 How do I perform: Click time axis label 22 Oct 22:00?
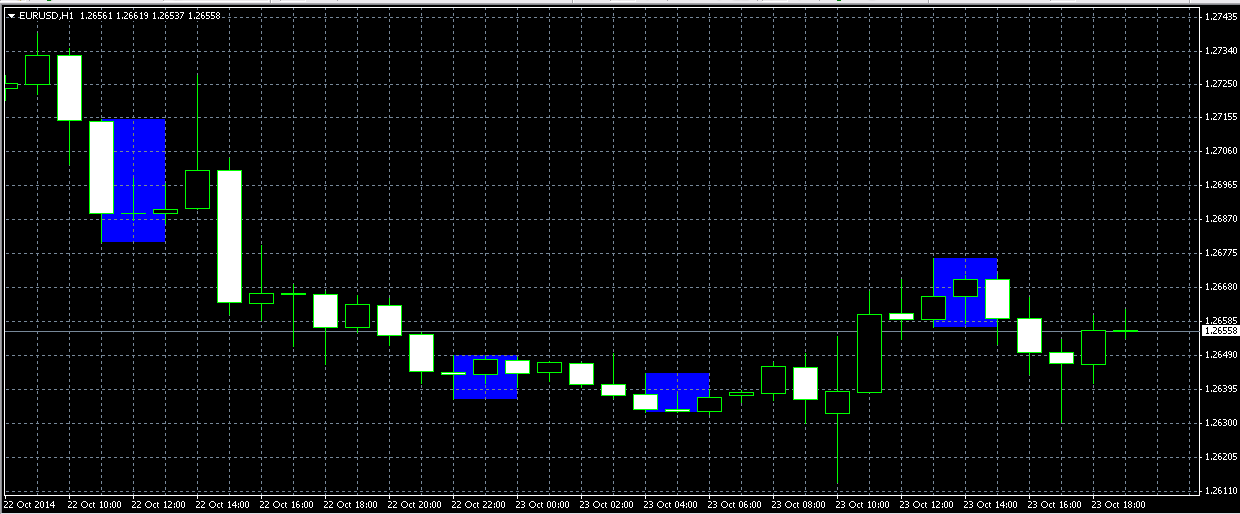pos(478,505)
